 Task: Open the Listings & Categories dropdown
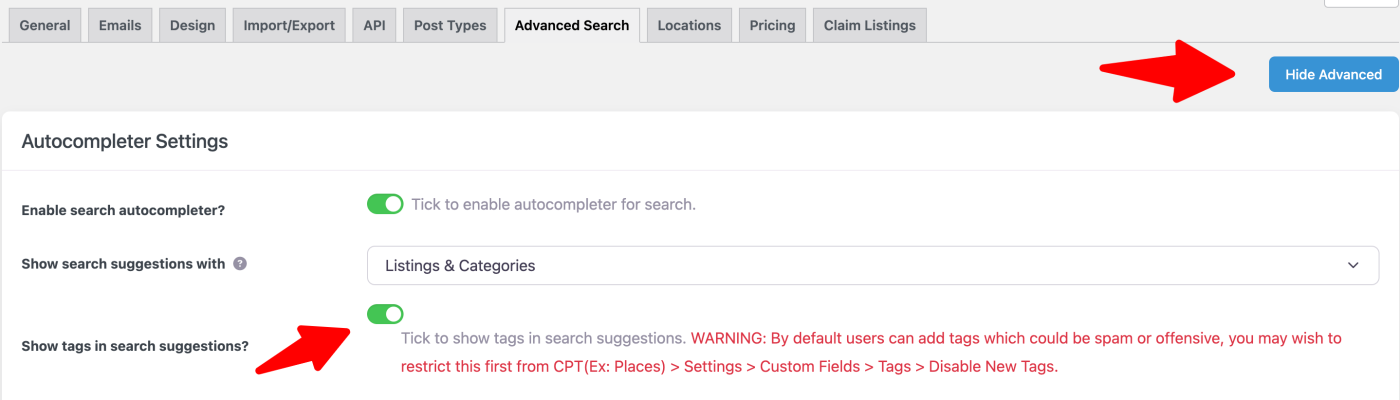click(873, 266)
